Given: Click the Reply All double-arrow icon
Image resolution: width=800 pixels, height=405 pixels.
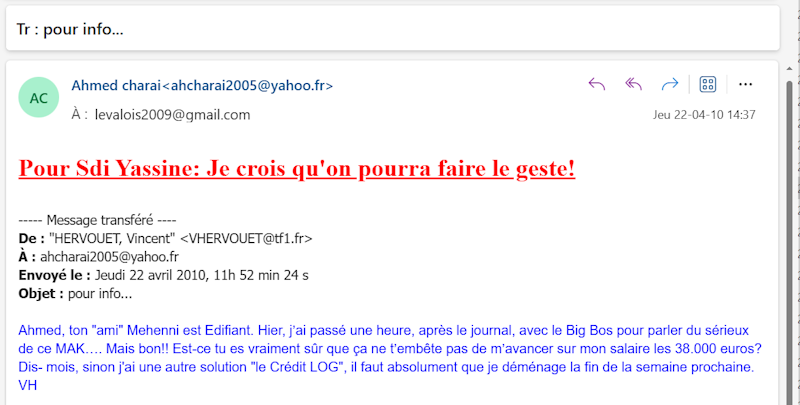Looking at the screenshot, I should pos(633,84).
